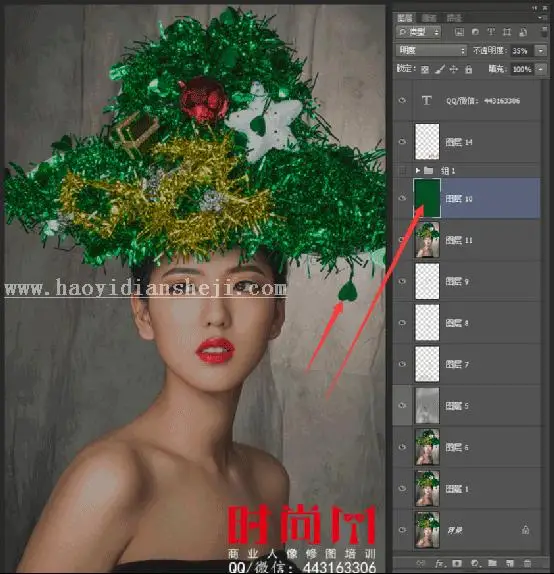Click the new group folder icon

tap(492, 563)
